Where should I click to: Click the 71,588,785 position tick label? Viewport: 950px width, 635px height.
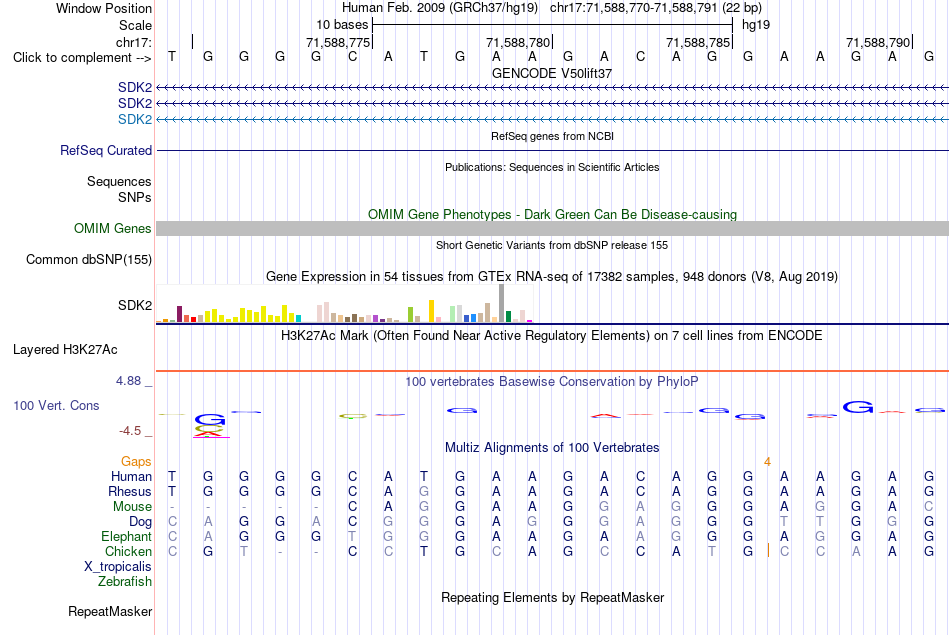click(698, 42)
